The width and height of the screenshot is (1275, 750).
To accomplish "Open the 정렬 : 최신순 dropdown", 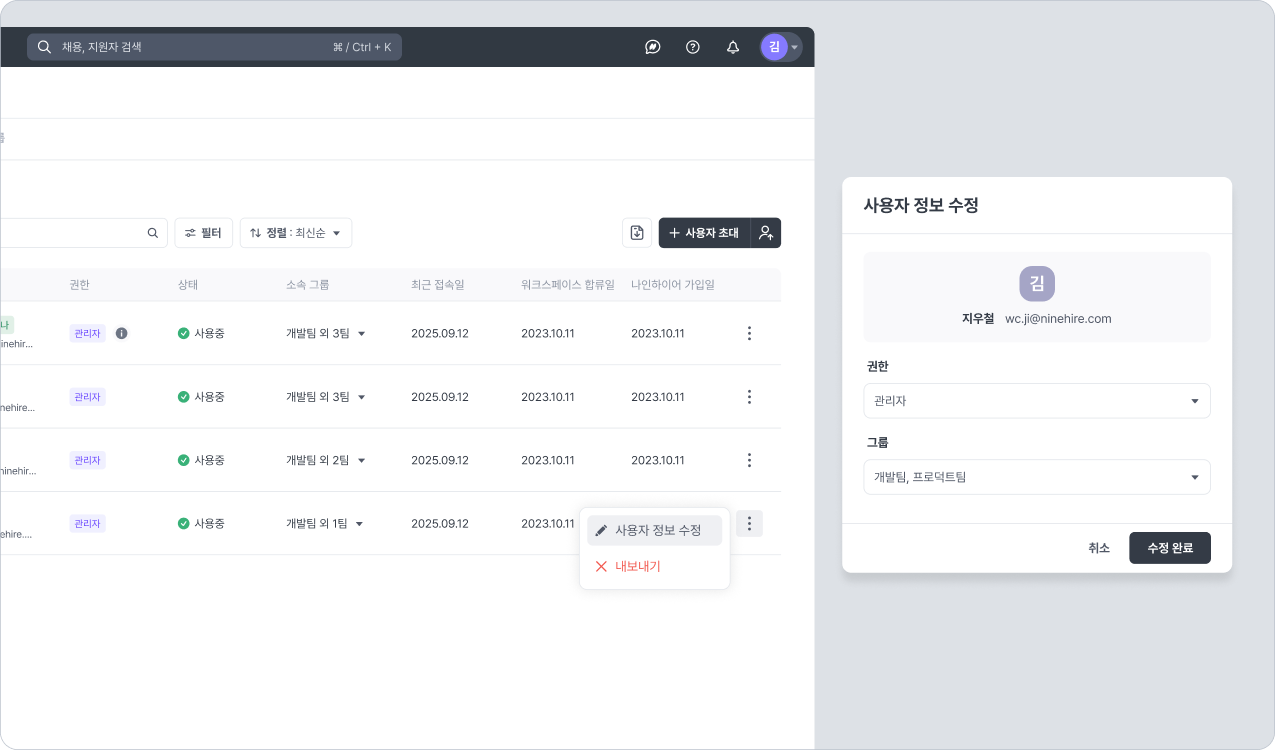I will [x=296, y=233].
